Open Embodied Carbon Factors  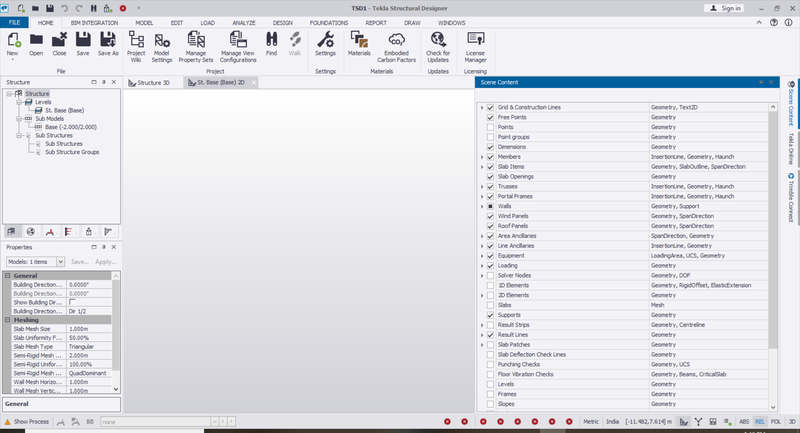coord(396,46)
